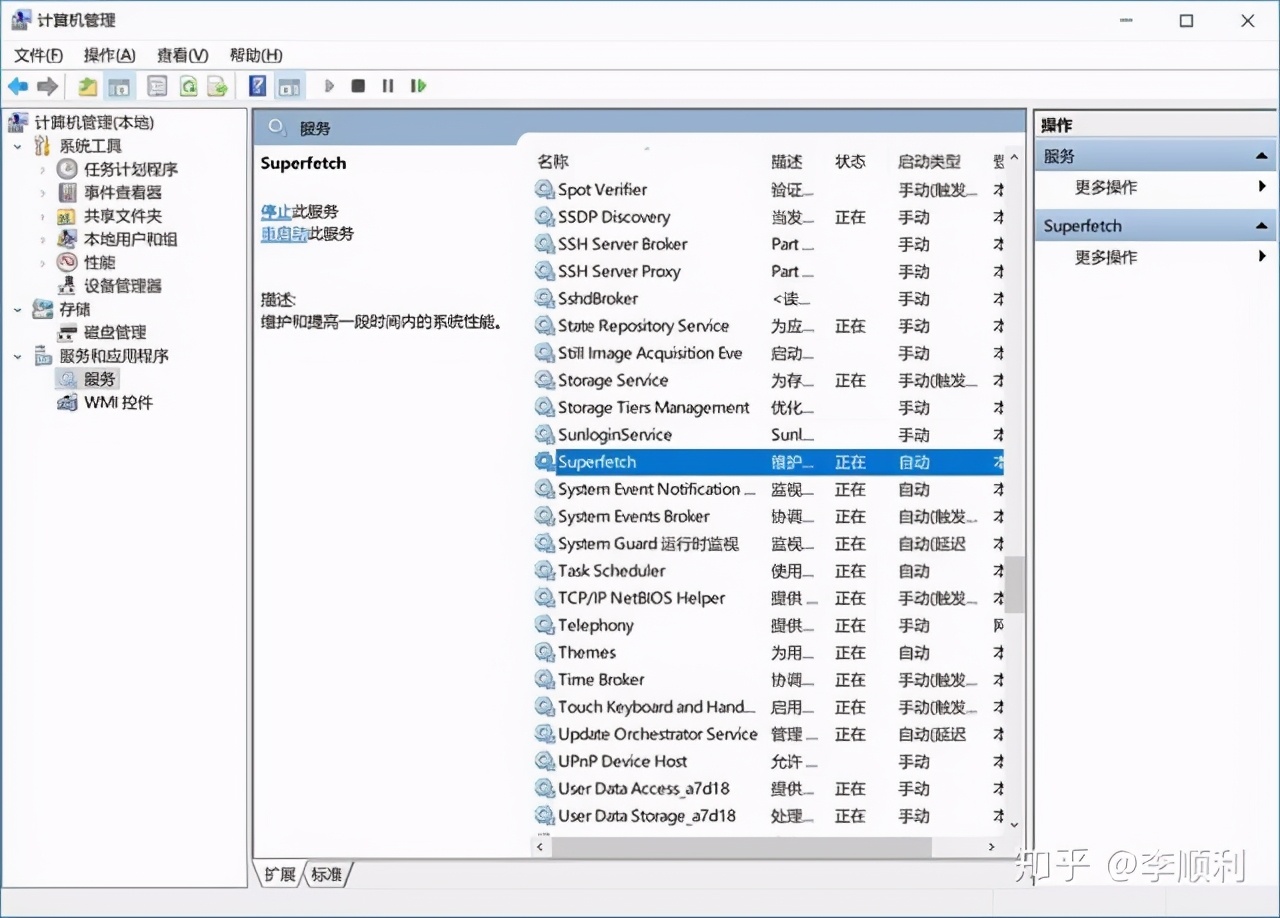Click the Pause Service toolbar icon
Screen dimensions: 1280x918
pyautogui.click(x=388, y=86)
